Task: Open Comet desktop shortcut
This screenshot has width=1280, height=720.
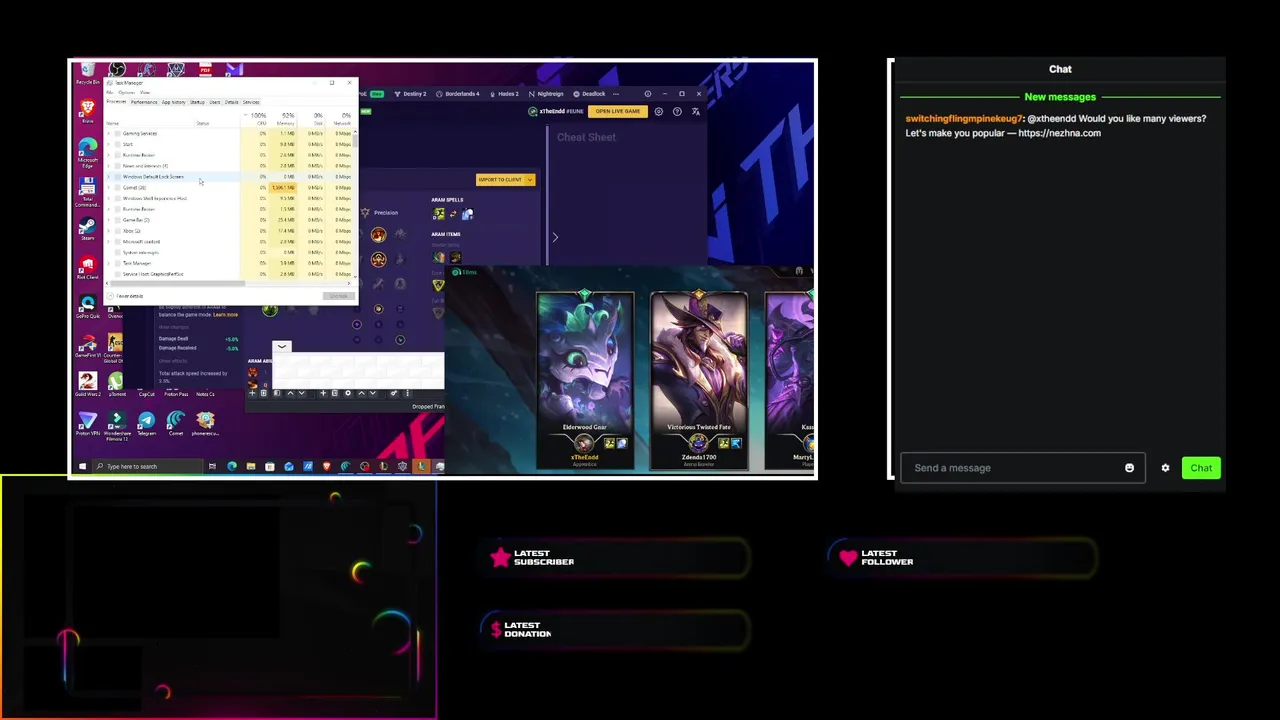Action: coord(176,423)
